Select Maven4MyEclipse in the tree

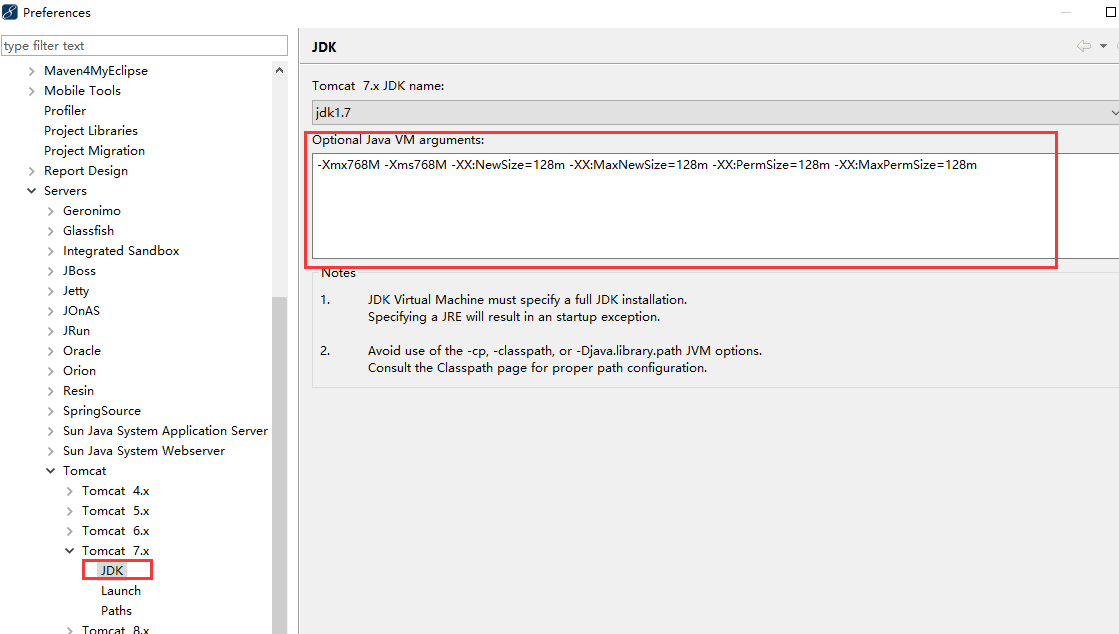click(x=96, y=71)
